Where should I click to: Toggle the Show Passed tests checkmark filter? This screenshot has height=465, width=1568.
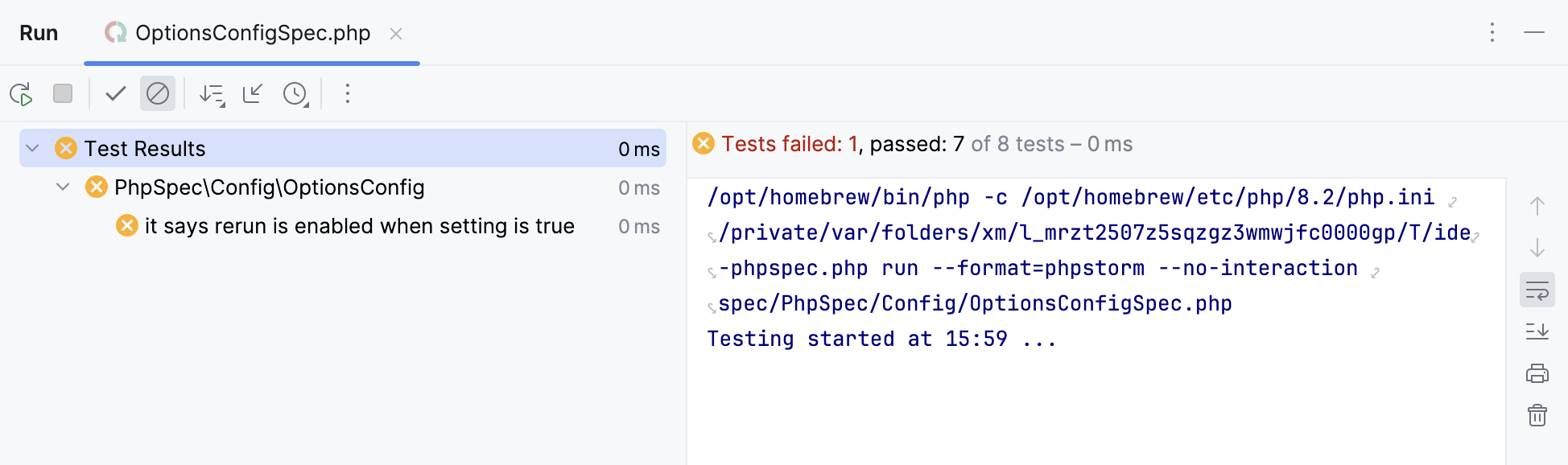pyautogui.click(x=115, y=93)
